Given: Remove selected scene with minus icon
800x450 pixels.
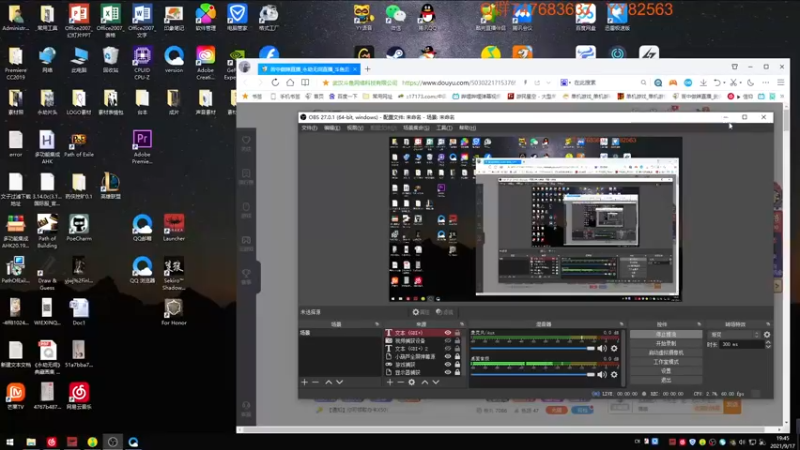Looking at the screenshot, I should (315, 382).
